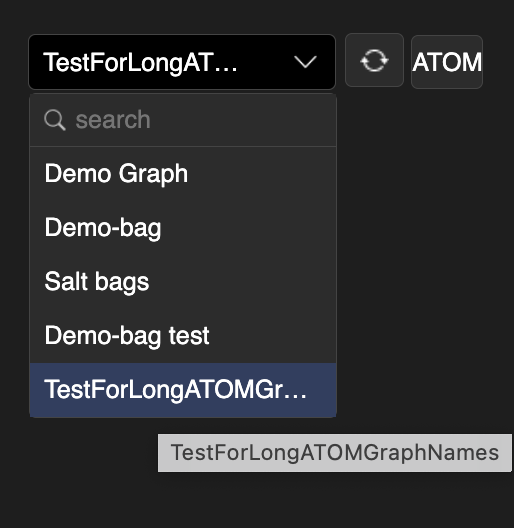
Task: Click the refresh graphs icon button
Action: [374, 61]
